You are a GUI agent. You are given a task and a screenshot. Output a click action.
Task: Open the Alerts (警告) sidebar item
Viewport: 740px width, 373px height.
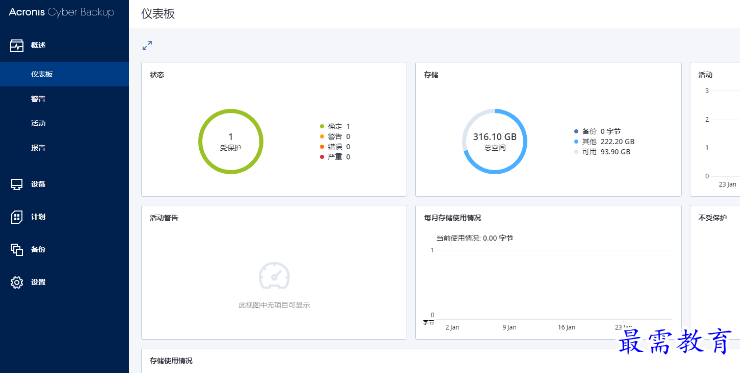click(38, 99)
